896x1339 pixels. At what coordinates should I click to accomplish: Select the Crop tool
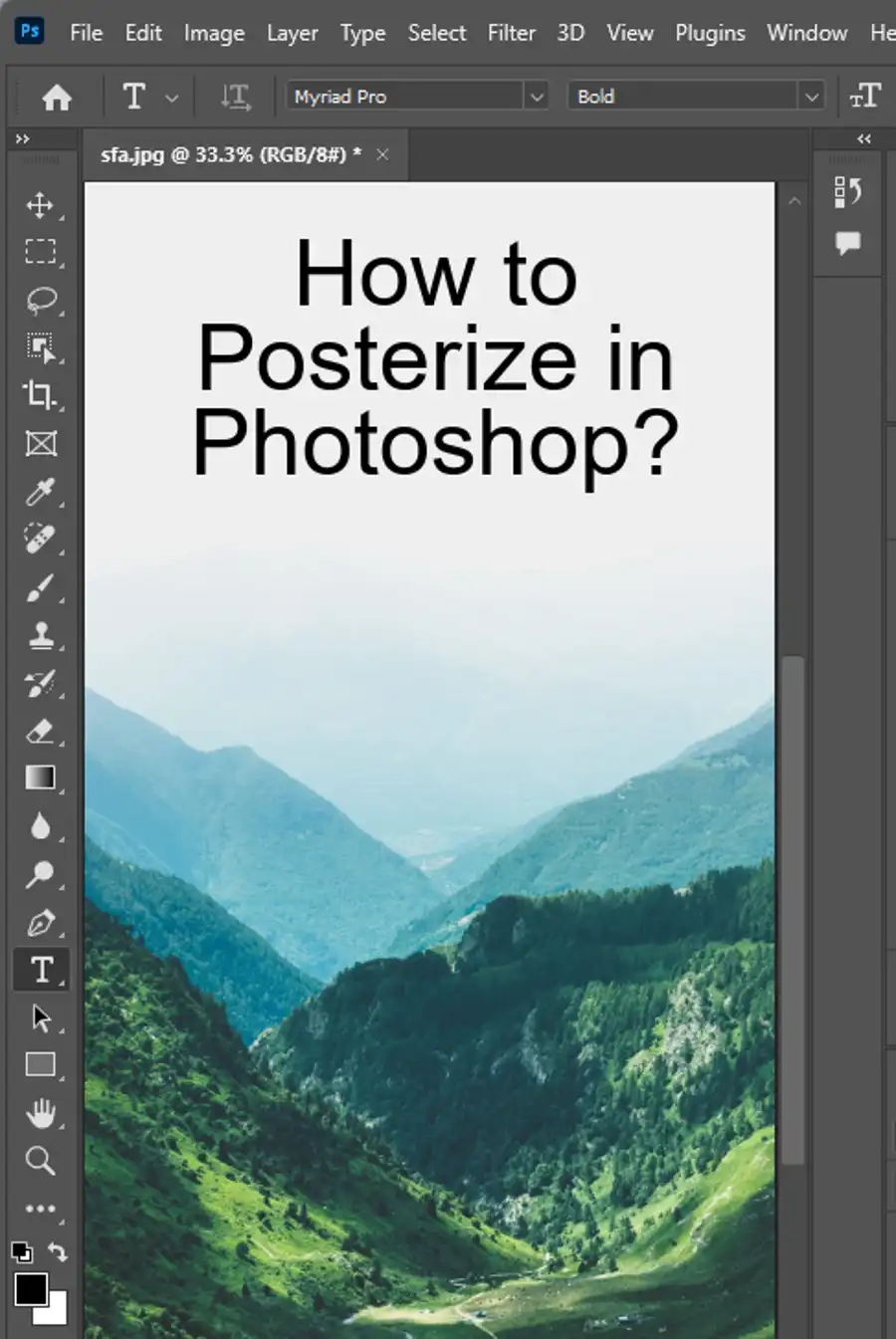(40, 395)
